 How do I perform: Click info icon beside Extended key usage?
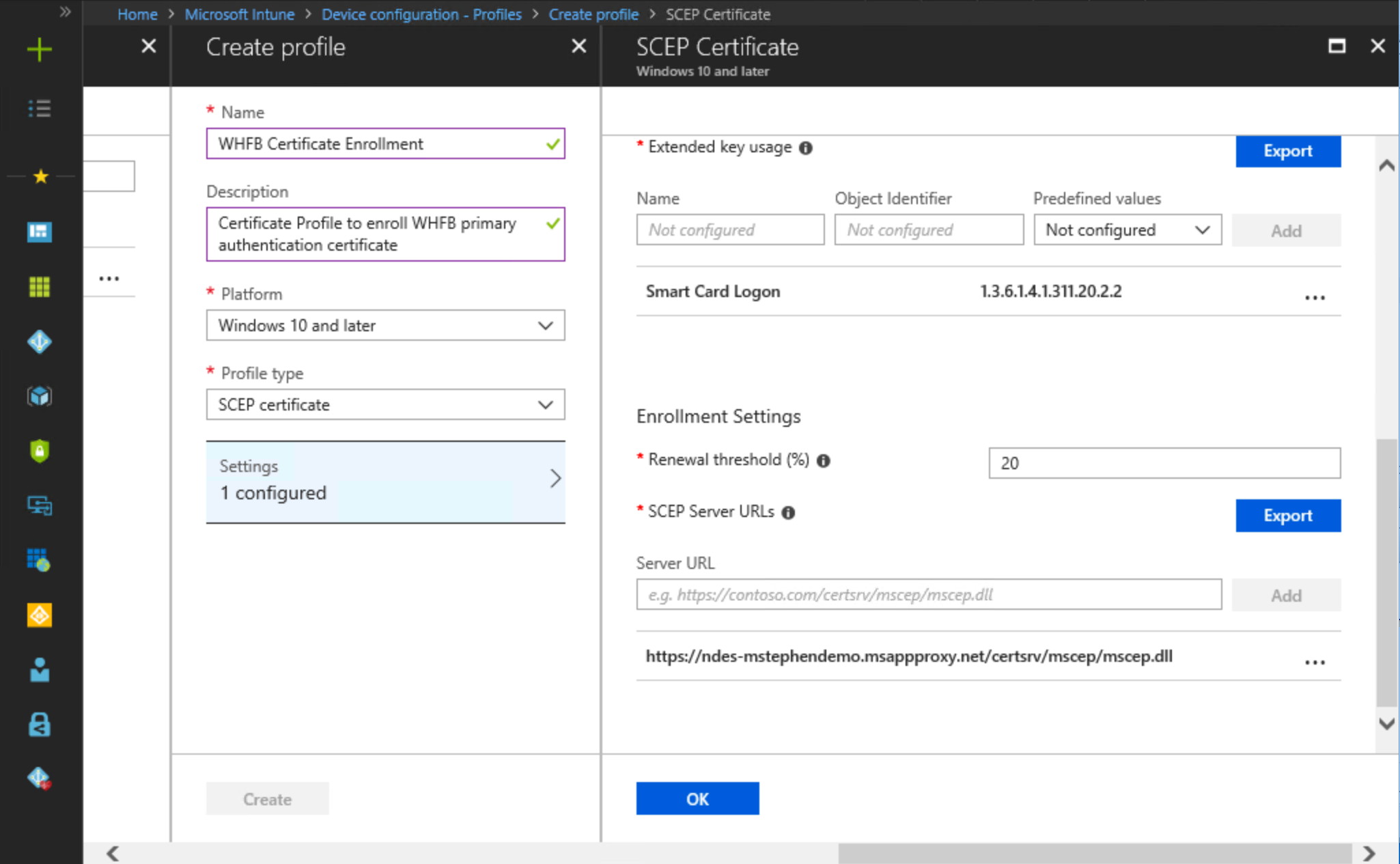806,148
